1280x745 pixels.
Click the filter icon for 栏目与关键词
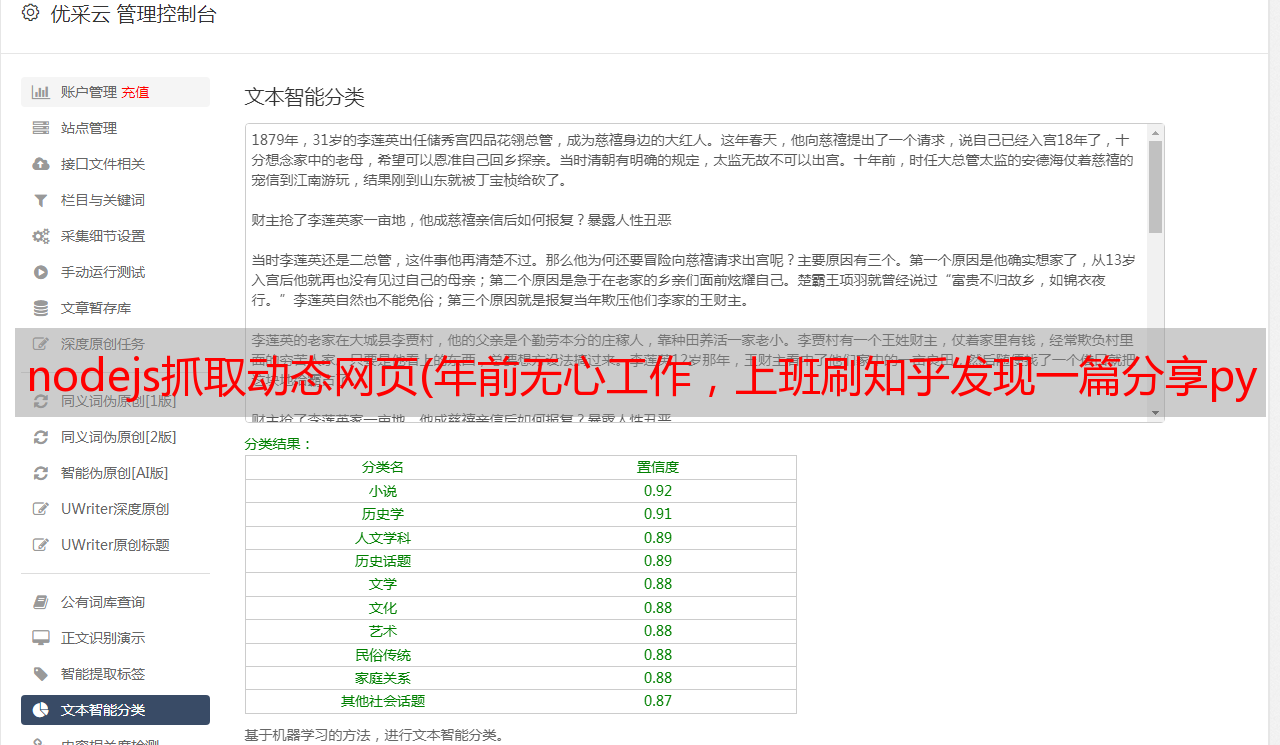point(41,200)
